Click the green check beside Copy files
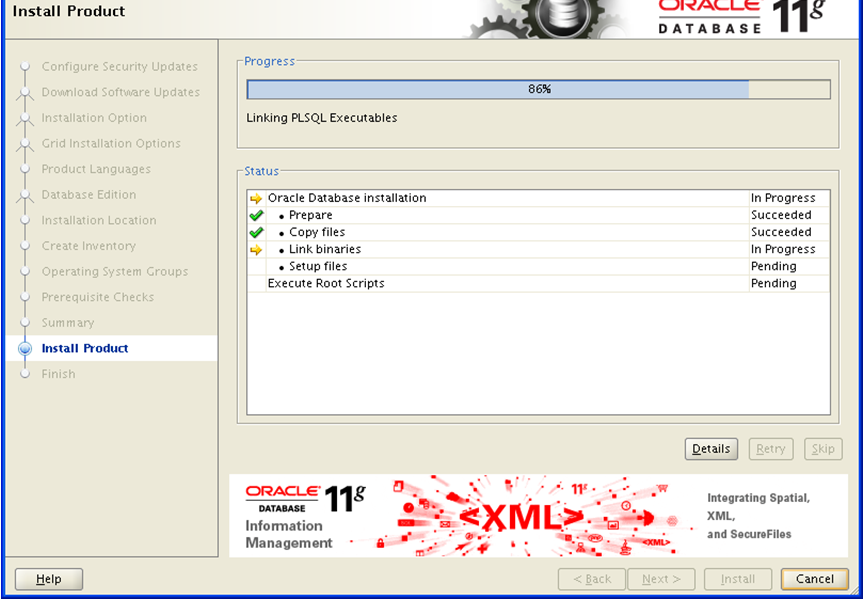 click(256, 232)
